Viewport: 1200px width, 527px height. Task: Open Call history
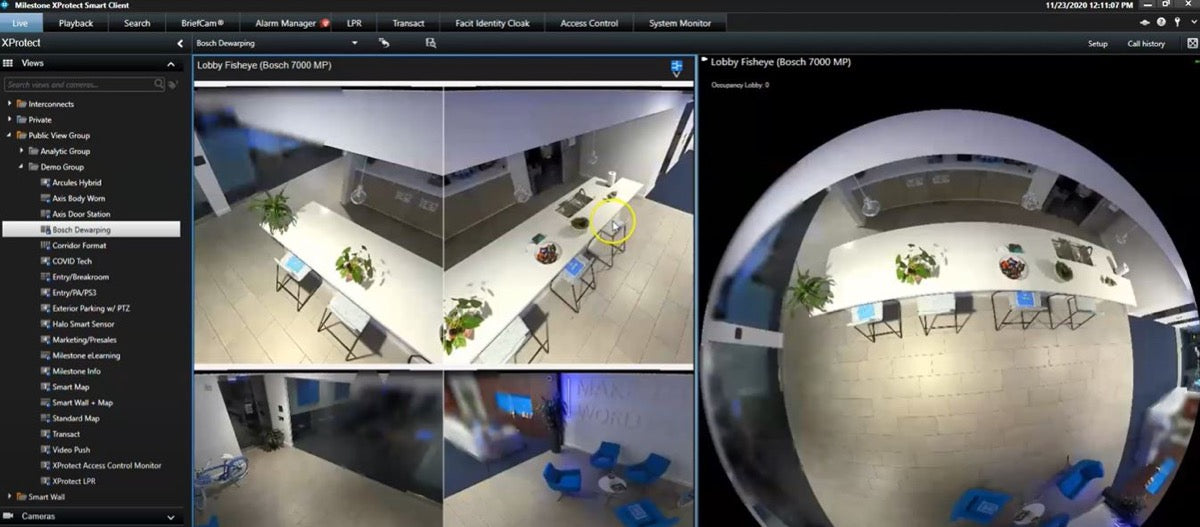(1146, 44)
